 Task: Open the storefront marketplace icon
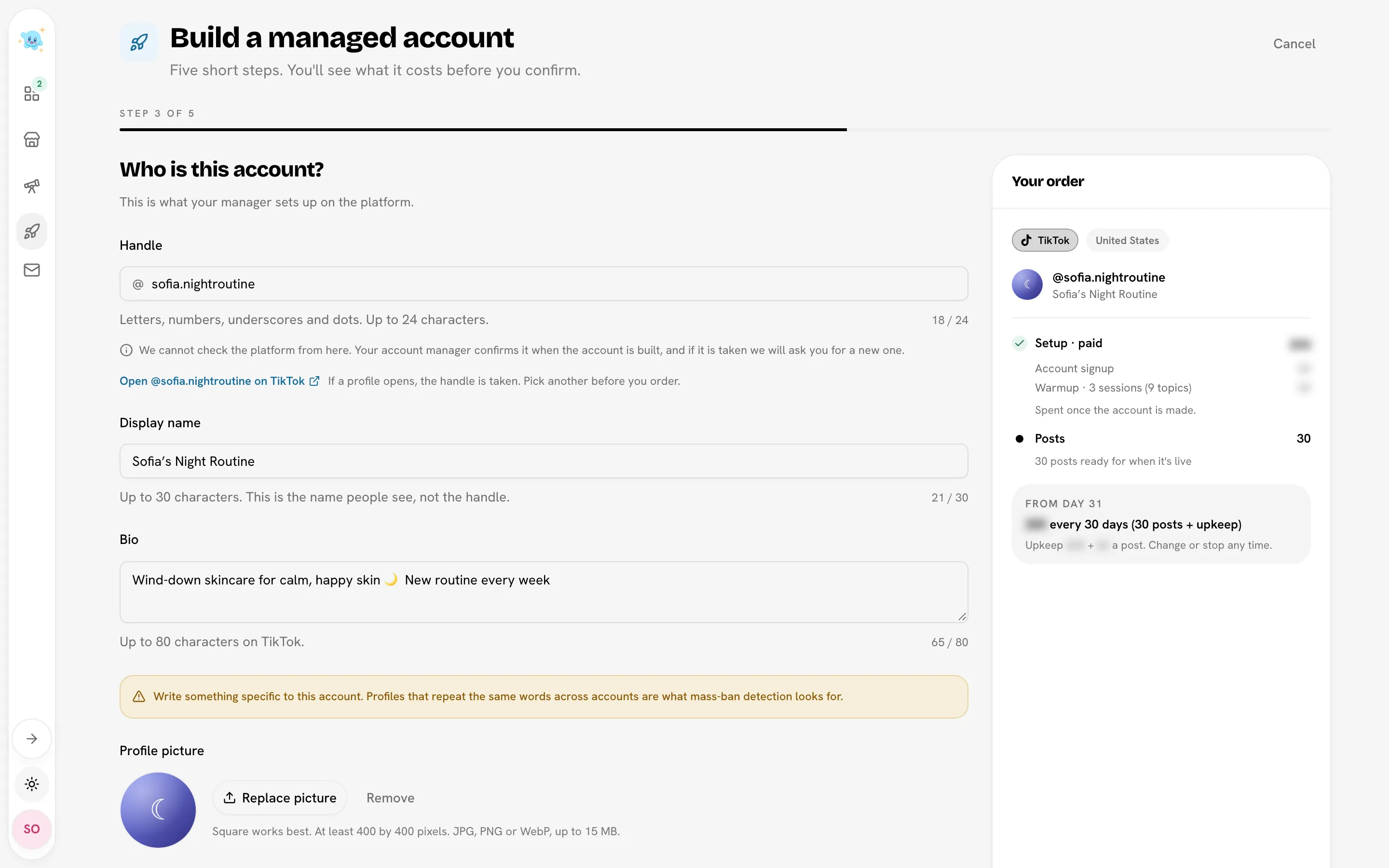(31, 139)
